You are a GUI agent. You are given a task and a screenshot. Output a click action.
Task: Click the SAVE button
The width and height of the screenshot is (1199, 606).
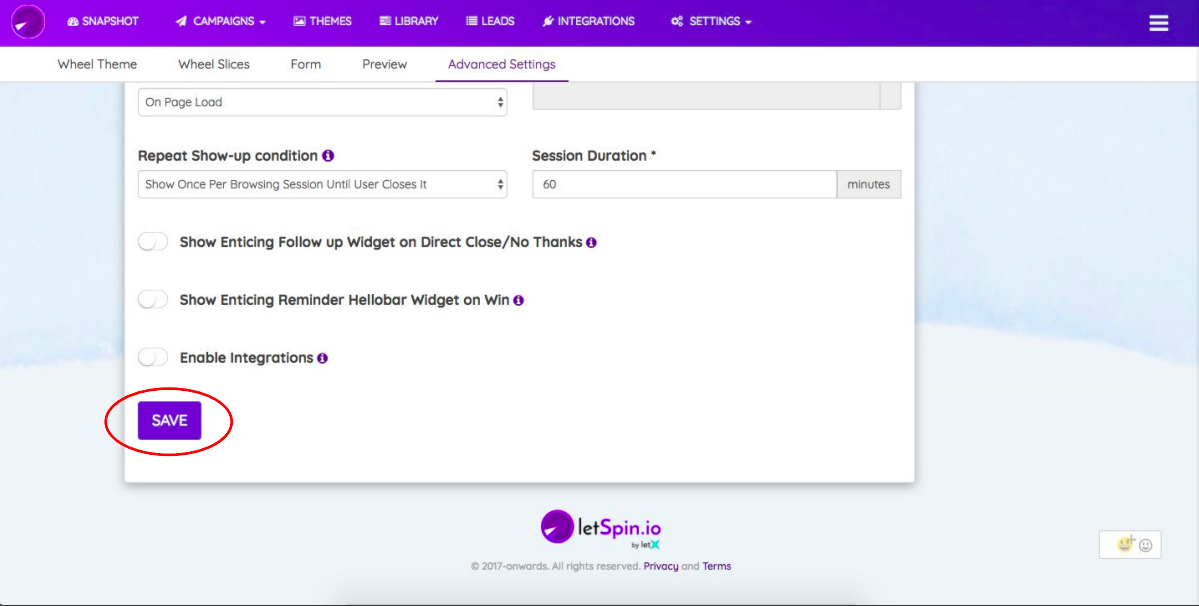coord(170,420)
